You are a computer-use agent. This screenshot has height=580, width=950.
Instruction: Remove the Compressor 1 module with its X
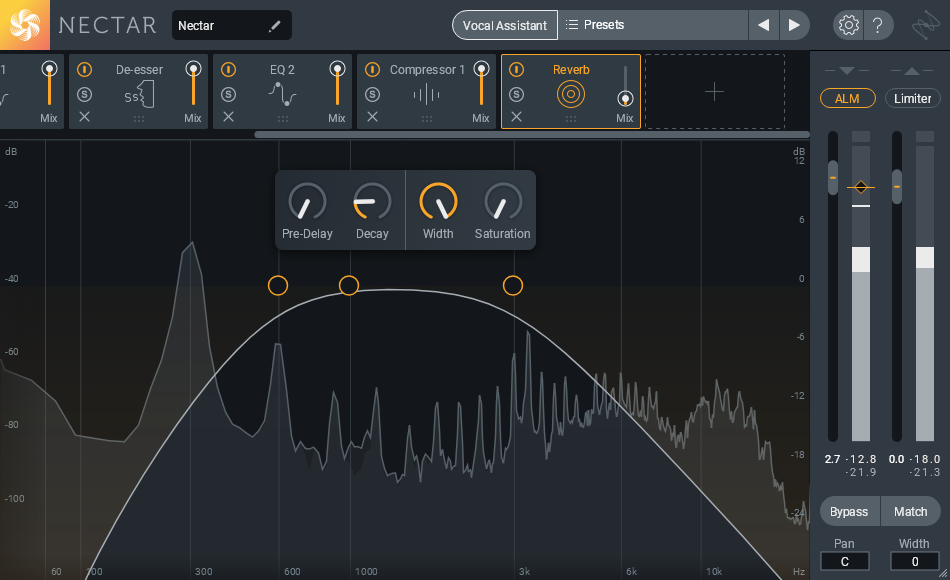[x=373, y=116]
